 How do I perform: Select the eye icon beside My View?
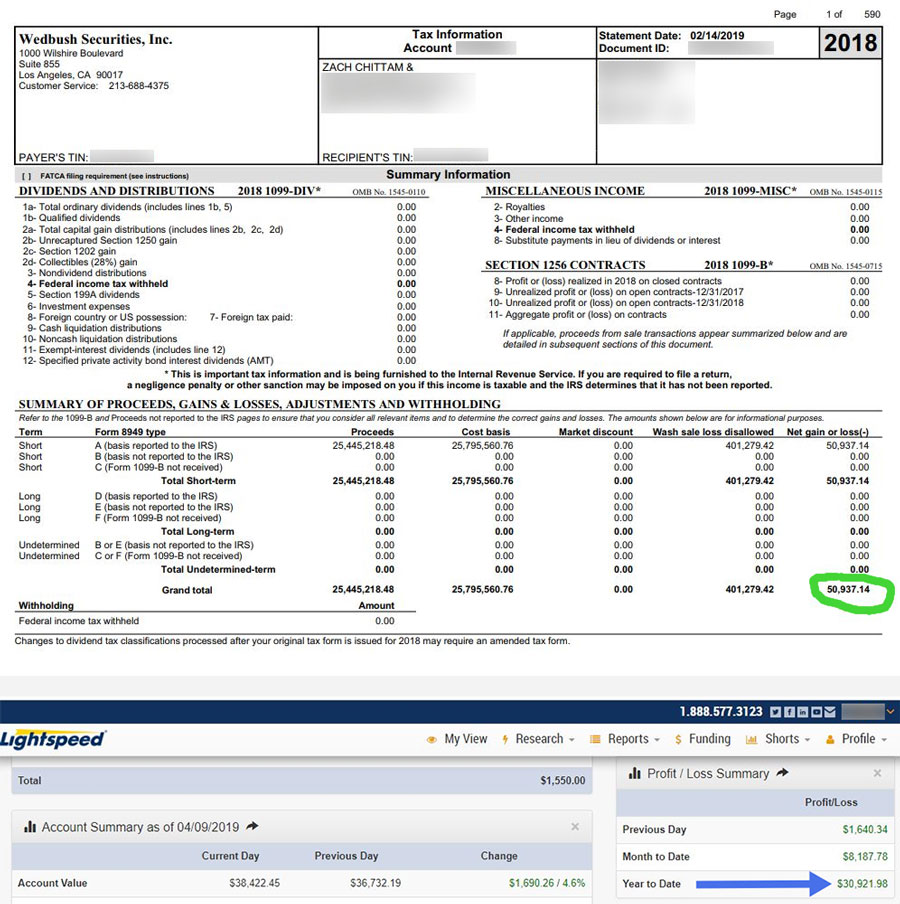pos(431,740)
